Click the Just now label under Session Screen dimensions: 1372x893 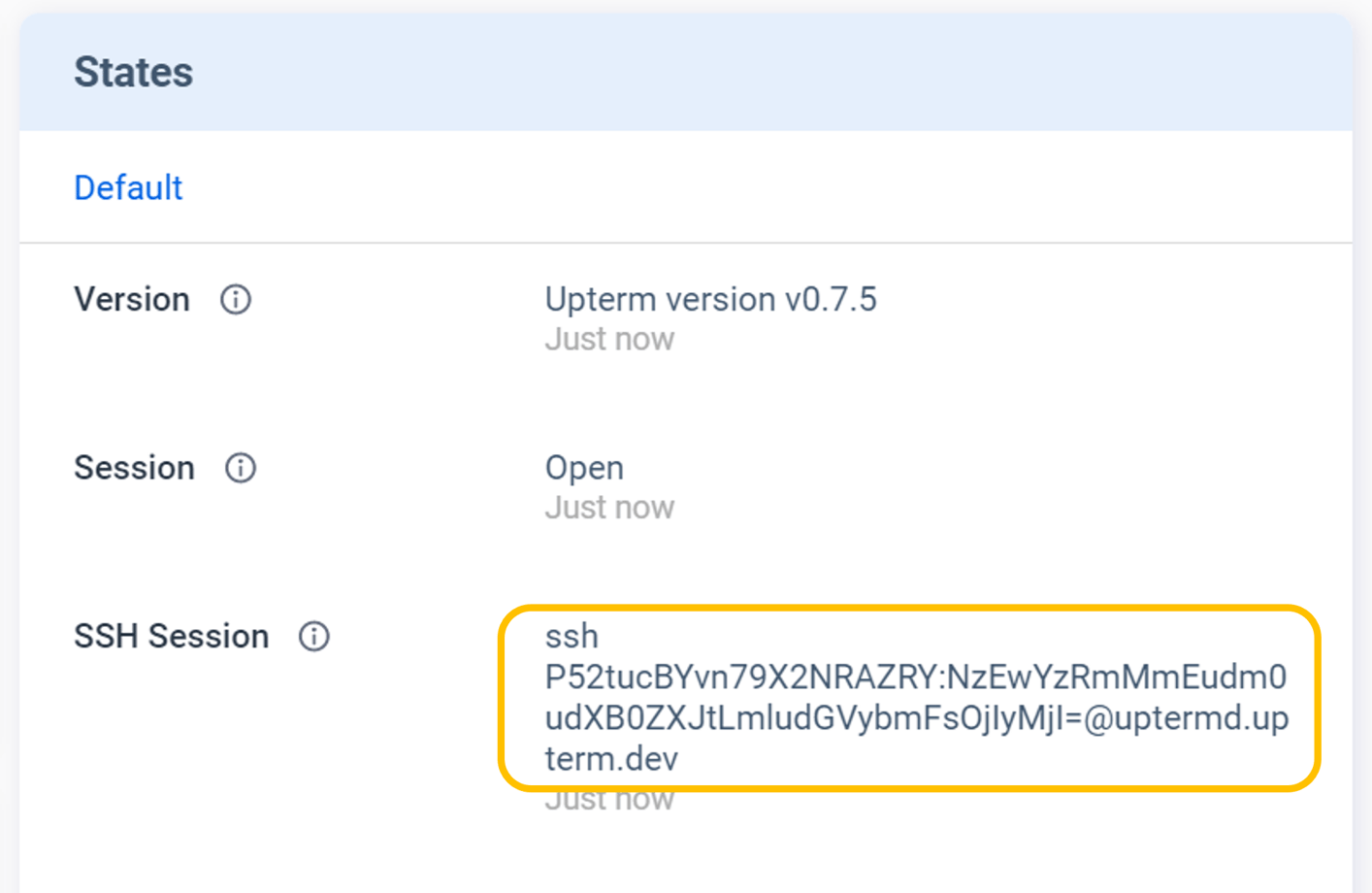tap(609, 508)
